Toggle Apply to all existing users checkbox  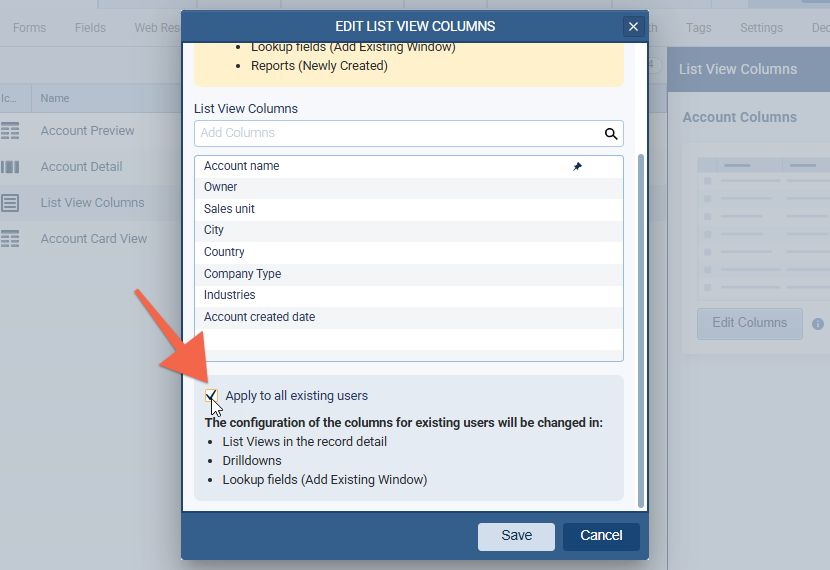(211, 396)
